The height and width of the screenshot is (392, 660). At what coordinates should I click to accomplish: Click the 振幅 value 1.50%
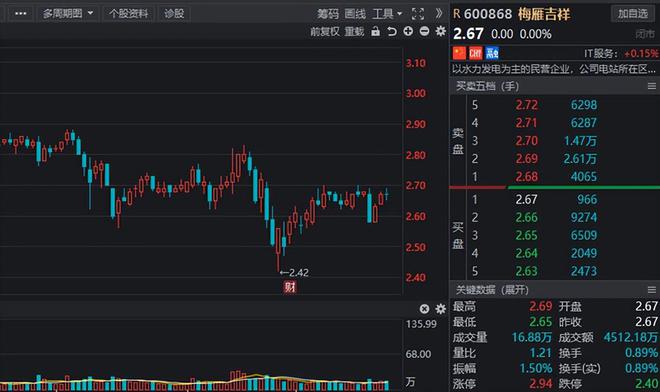(x=535, y=368)
